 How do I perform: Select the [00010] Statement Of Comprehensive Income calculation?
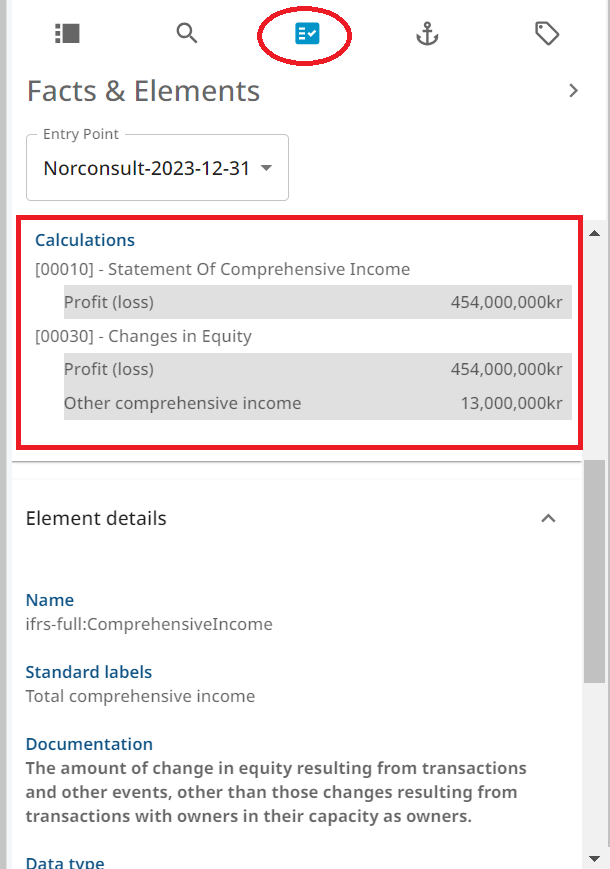[x=221, y=269]
